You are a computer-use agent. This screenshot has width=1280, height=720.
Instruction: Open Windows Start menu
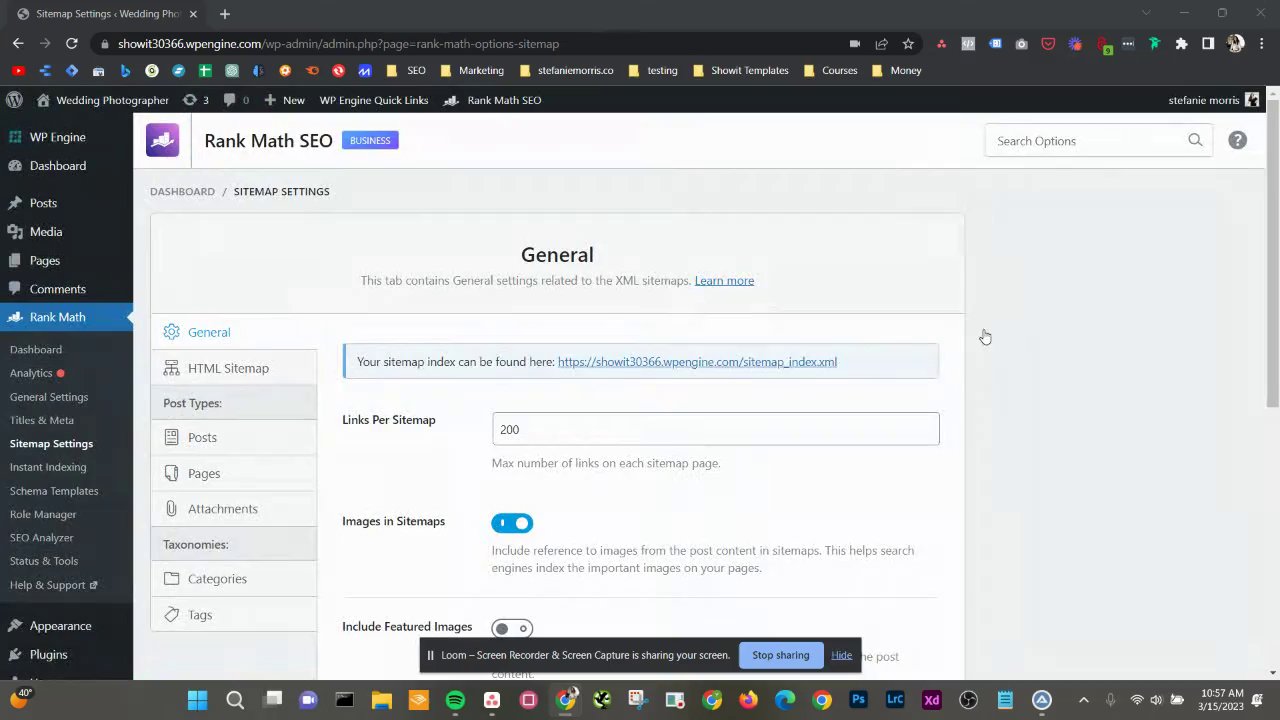pyautogui.click(x=197, y=700)
